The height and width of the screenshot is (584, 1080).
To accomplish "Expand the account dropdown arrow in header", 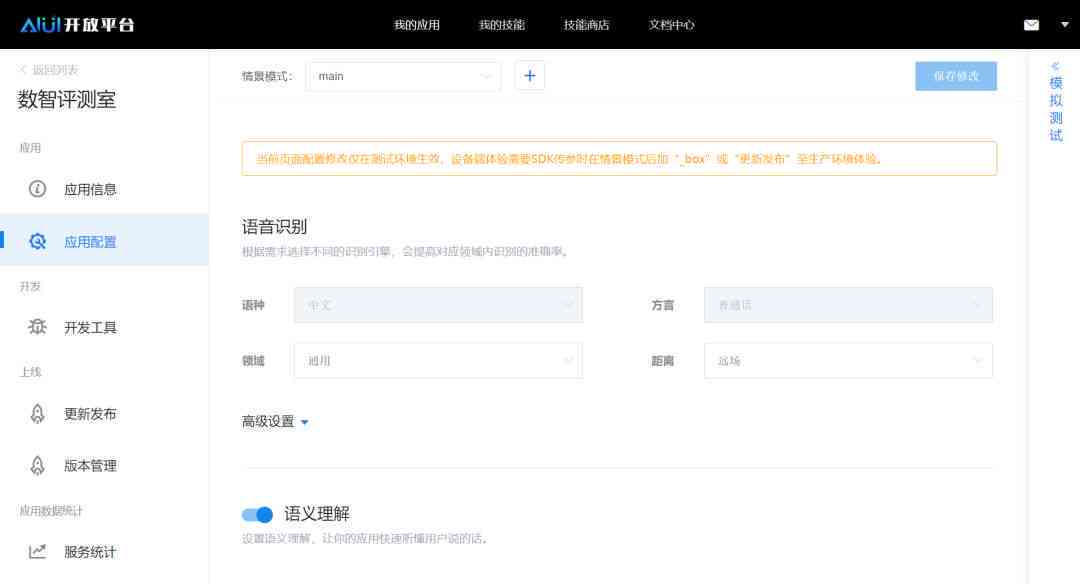I will click(x=1064, y=25).
